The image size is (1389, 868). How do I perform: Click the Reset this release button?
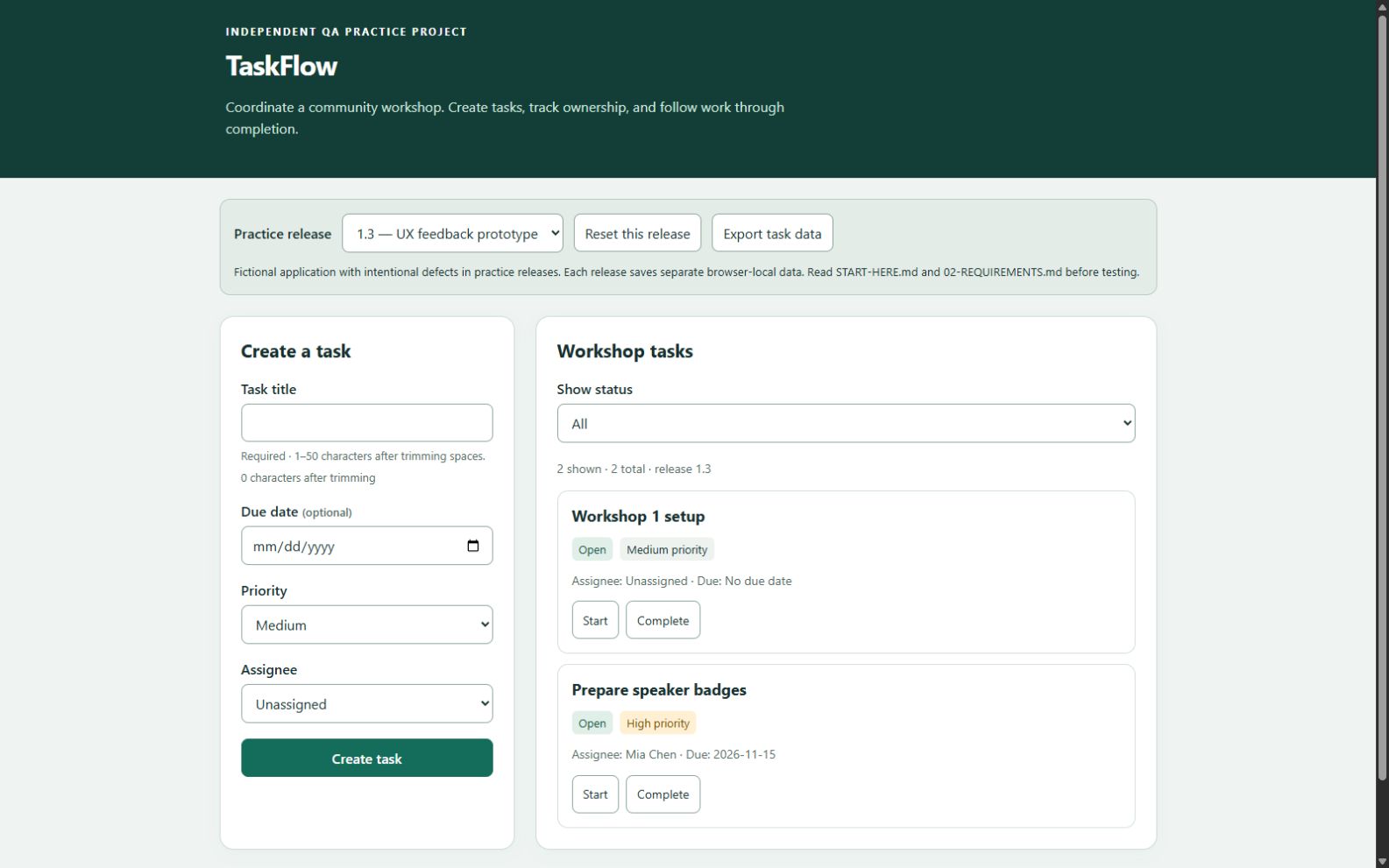(x=637, y=233)
